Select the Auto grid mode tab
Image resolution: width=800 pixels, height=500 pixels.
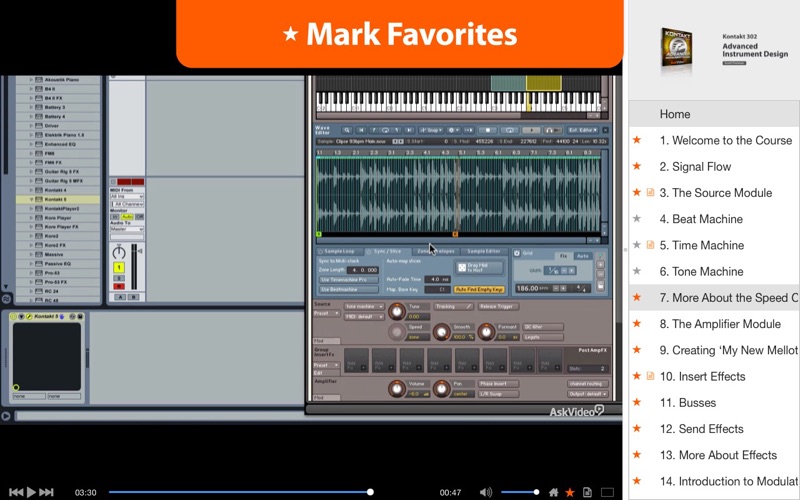pos(583,256)
